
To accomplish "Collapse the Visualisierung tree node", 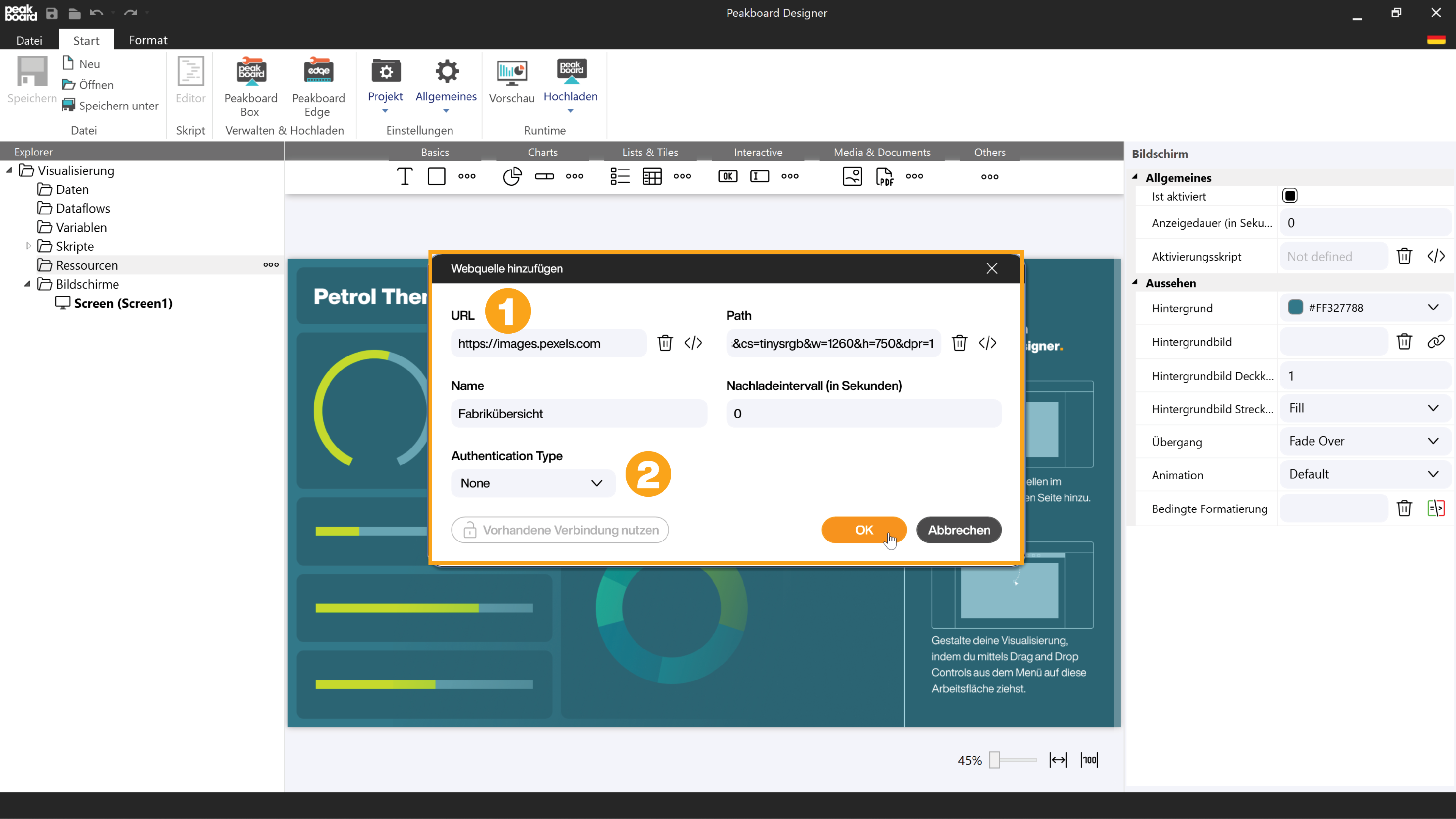I will point(9,170).
